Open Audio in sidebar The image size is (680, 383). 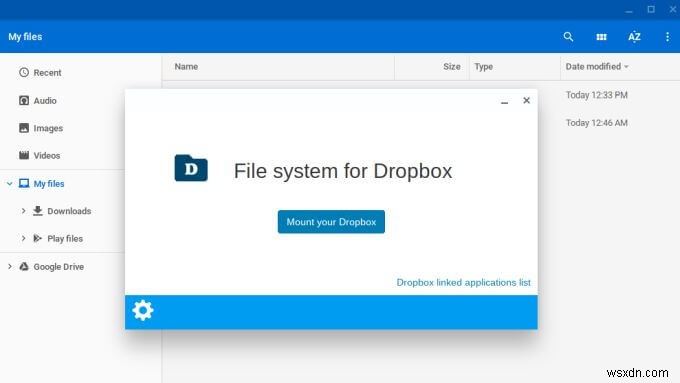45,101
